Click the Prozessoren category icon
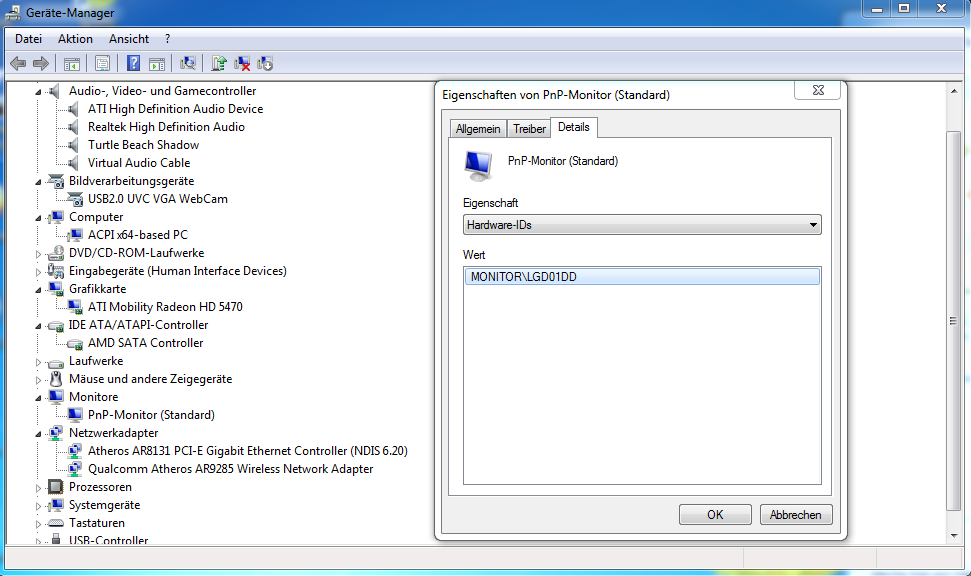Image resolution: width=971 pixels, height=576 pixels. 56,487
